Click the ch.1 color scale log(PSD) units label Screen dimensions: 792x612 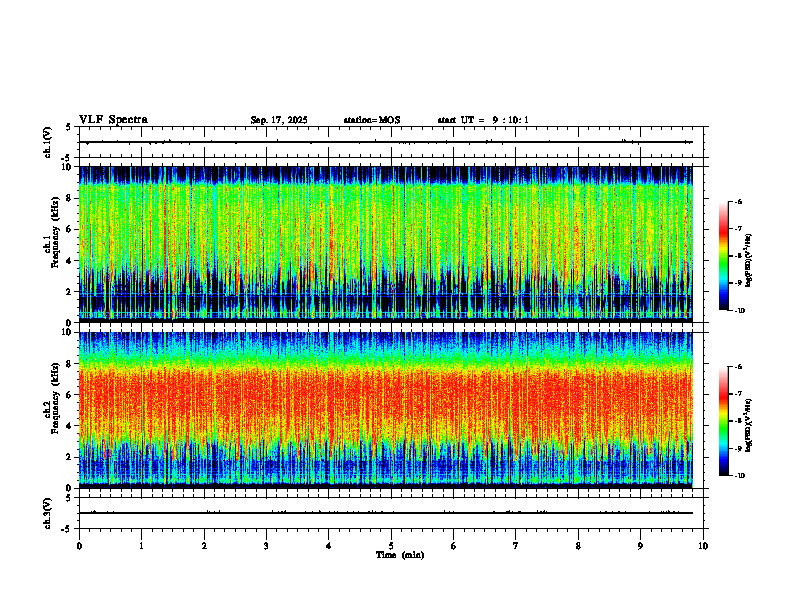pos(749,260)
